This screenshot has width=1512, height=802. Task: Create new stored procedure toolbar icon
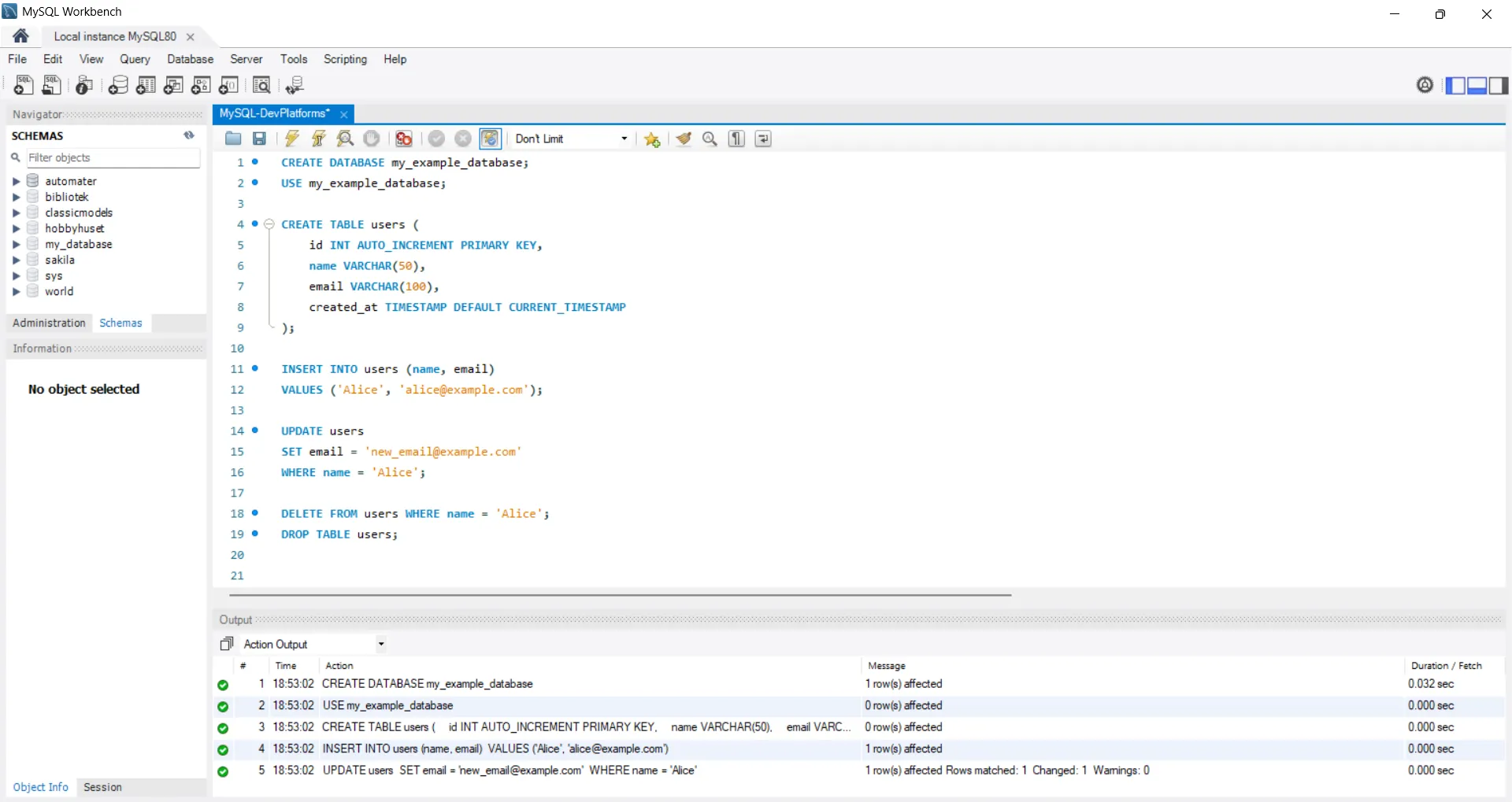pyautogui.click(x=201, y=85)
